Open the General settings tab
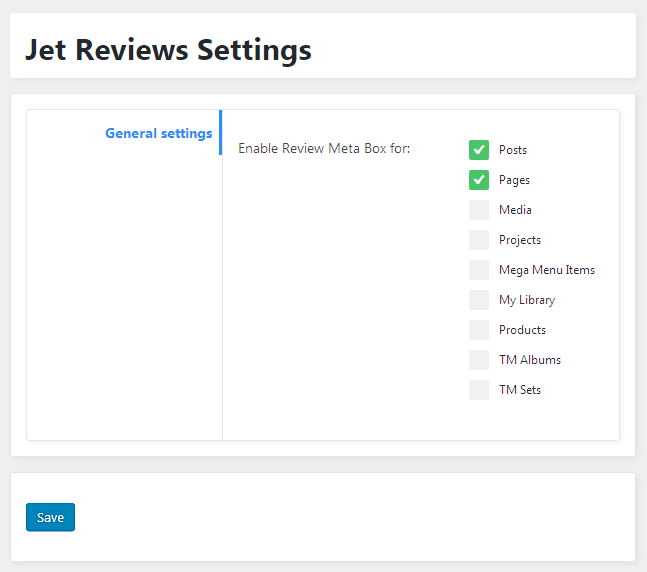 [159, 133]
